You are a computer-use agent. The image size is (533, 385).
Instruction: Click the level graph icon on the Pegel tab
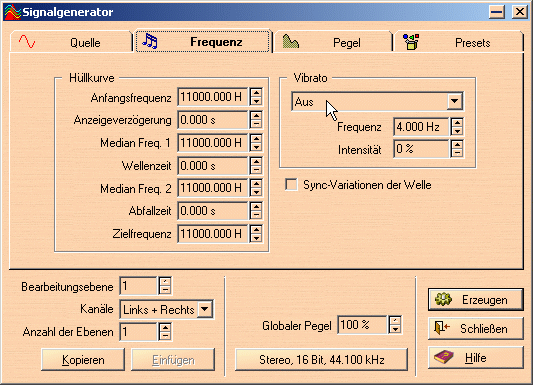[x=291, y=41]
